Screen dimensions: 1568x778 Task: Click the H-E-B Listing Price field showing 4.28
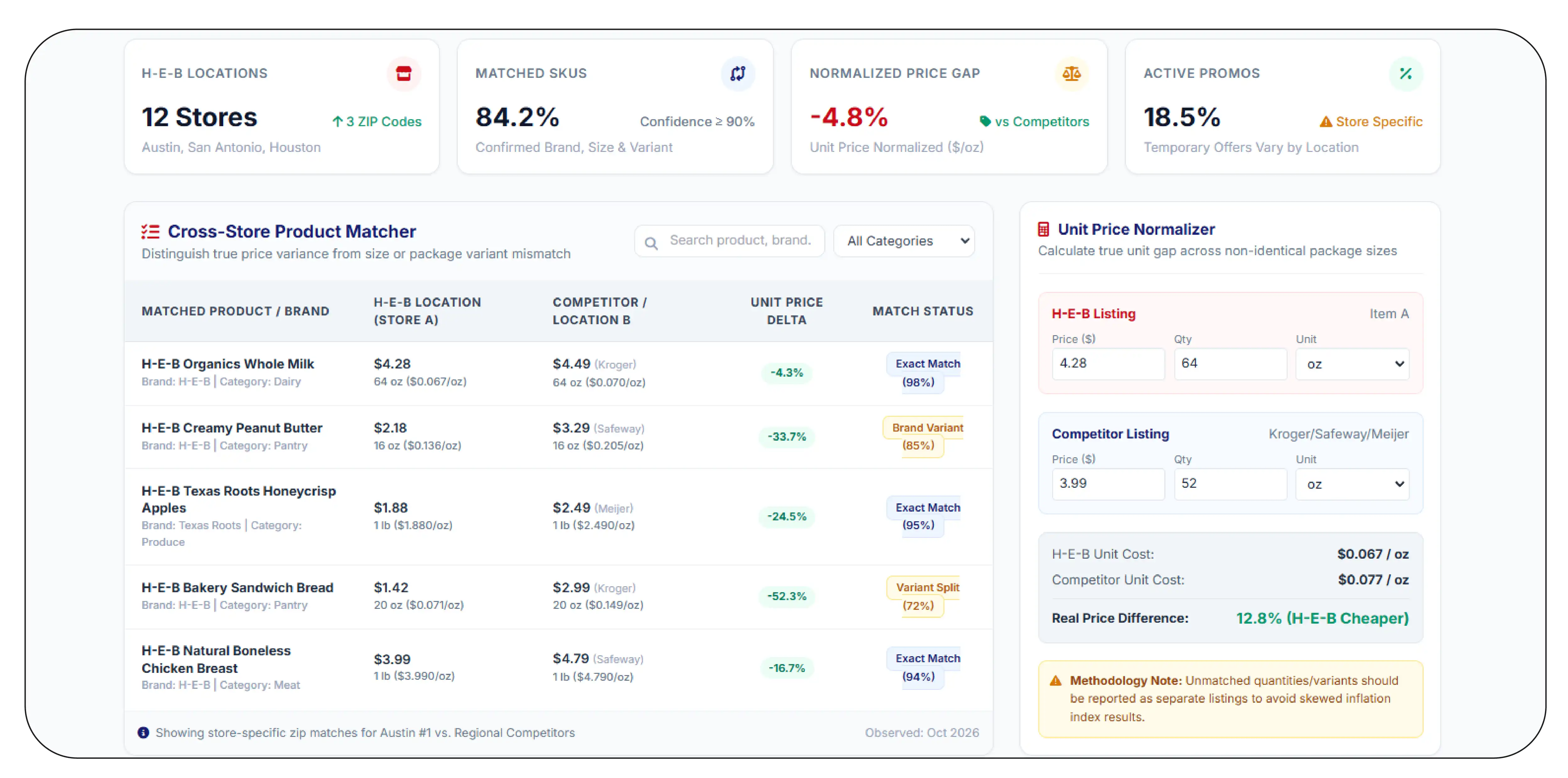pyautogui.click(x=1108, y=364)
